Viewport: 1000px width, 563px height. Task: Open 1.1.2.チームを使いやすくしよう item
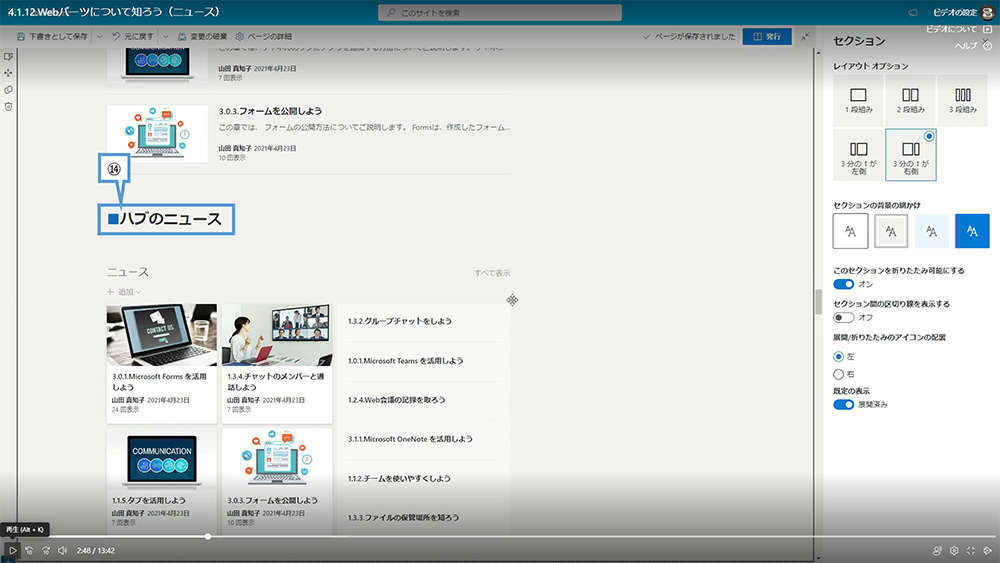coord(399,479)
